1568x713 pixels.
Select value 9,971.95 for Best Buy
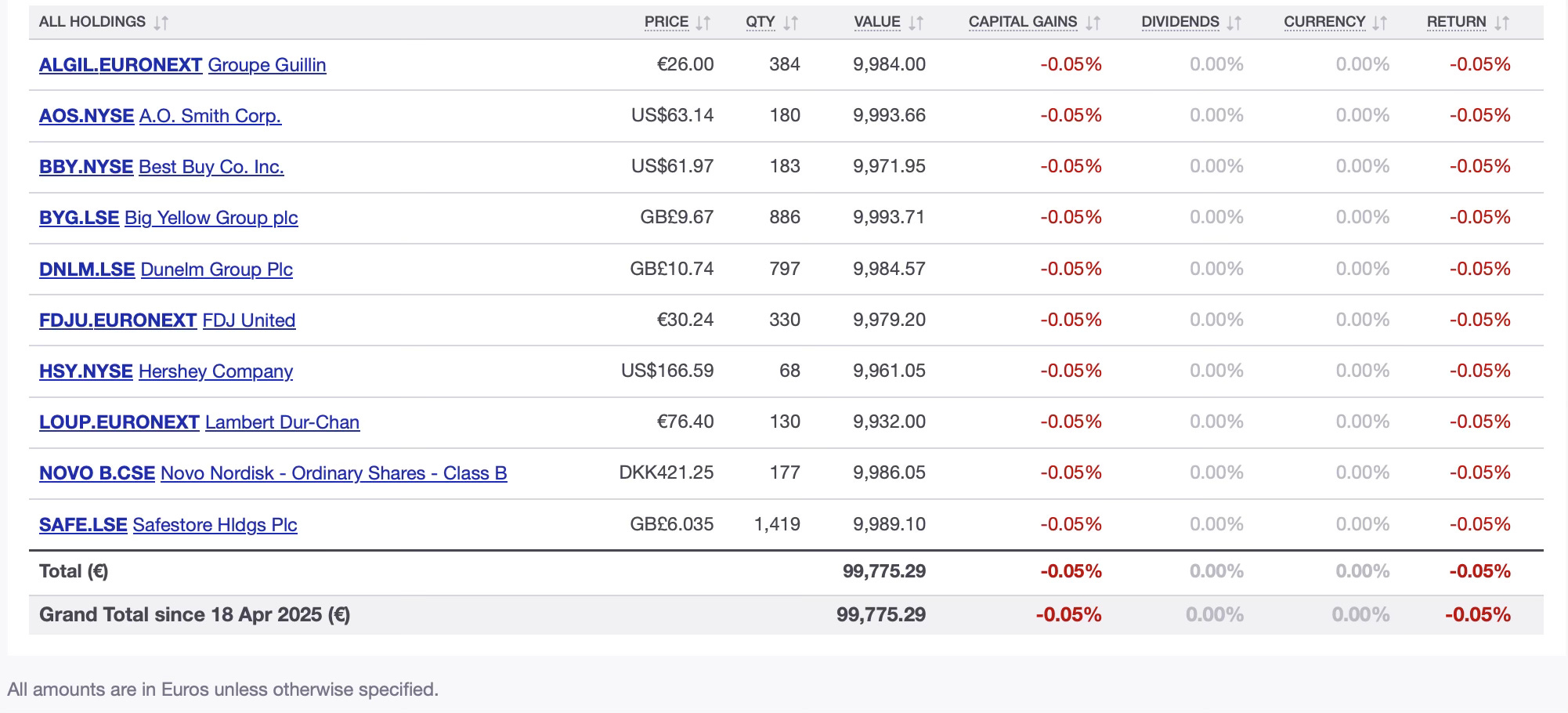(x=890, y=166)
